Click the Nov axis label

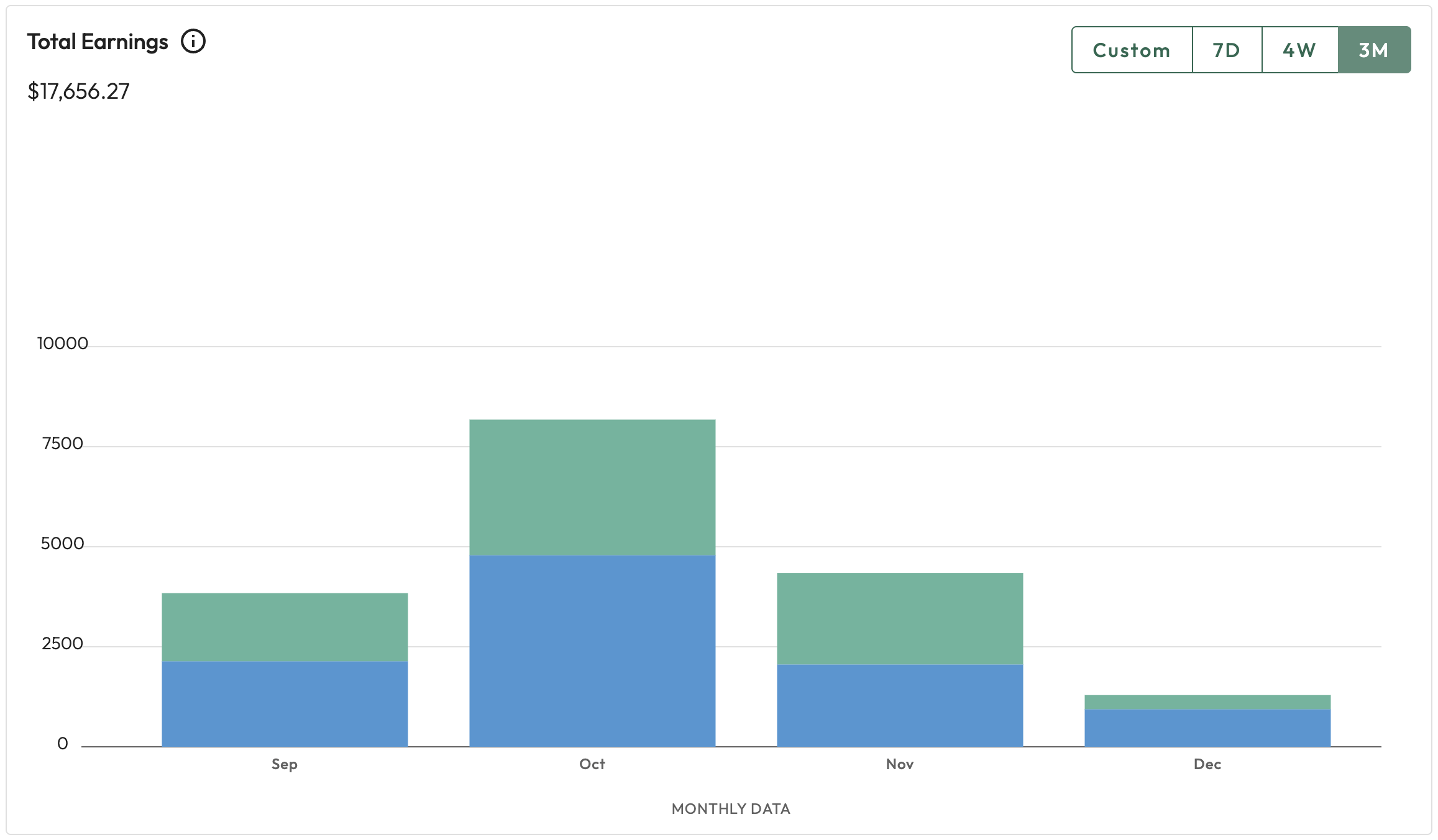pyautogui.click(x=900, y=764)
